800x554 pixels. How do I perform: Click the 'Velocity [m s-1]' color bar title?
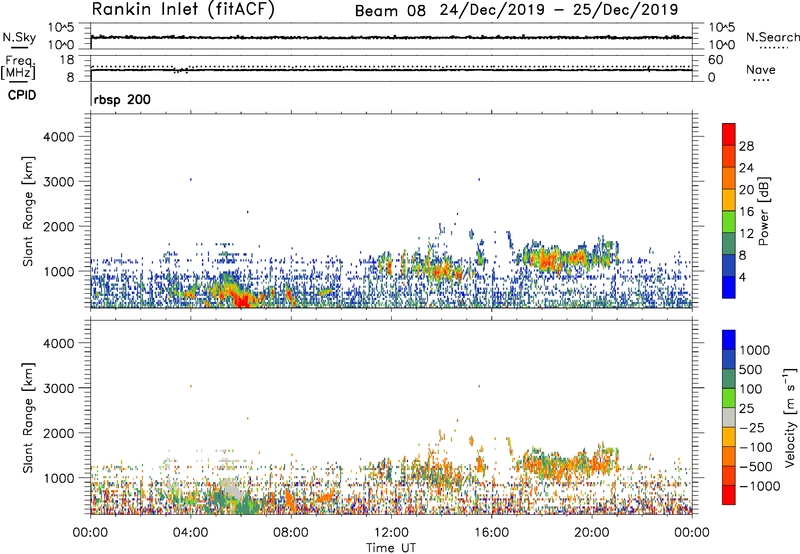coord(790,417)
